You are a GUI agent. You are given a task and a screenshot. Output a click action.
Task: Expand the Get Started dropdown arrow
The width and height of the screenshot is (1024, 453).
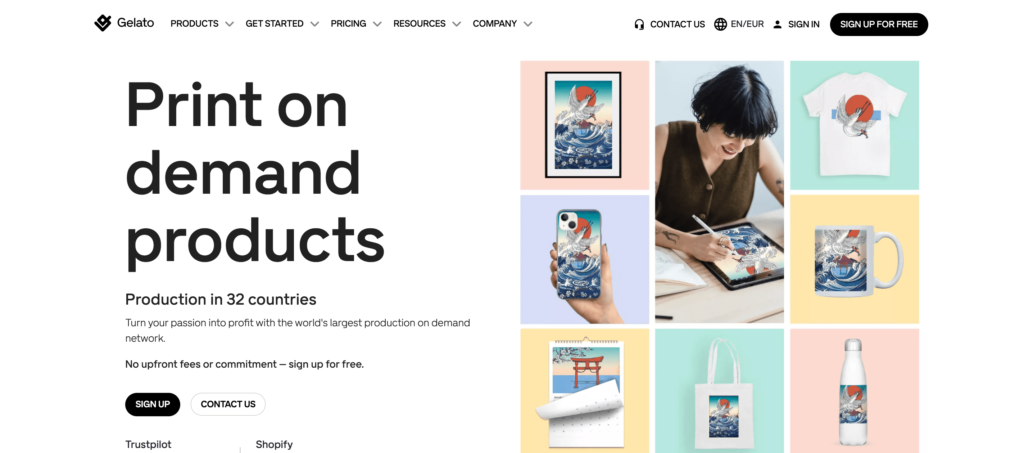pos(315,24)
